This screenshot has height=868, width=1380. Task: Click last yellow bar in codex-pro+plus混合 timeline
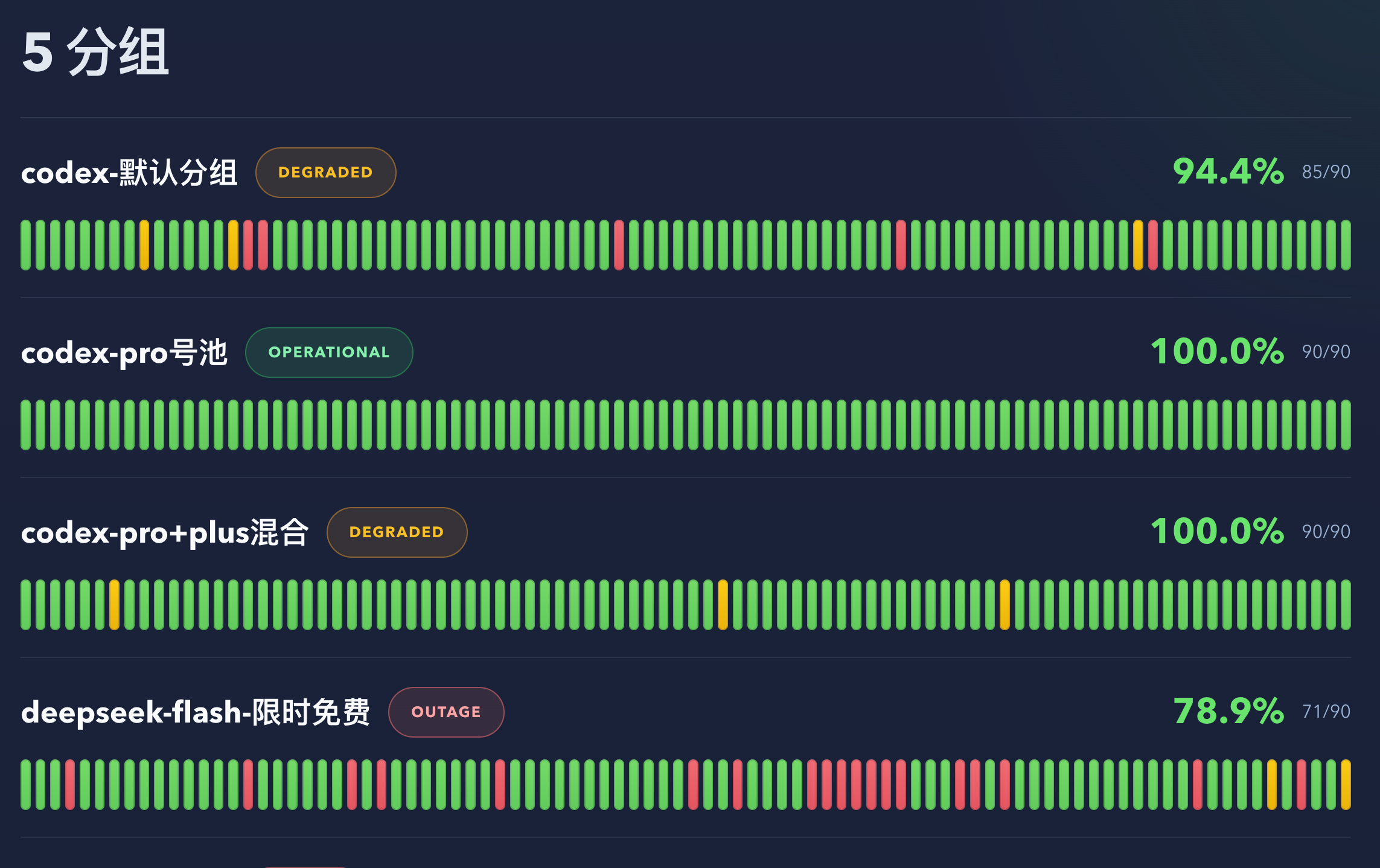point(1005,605)
